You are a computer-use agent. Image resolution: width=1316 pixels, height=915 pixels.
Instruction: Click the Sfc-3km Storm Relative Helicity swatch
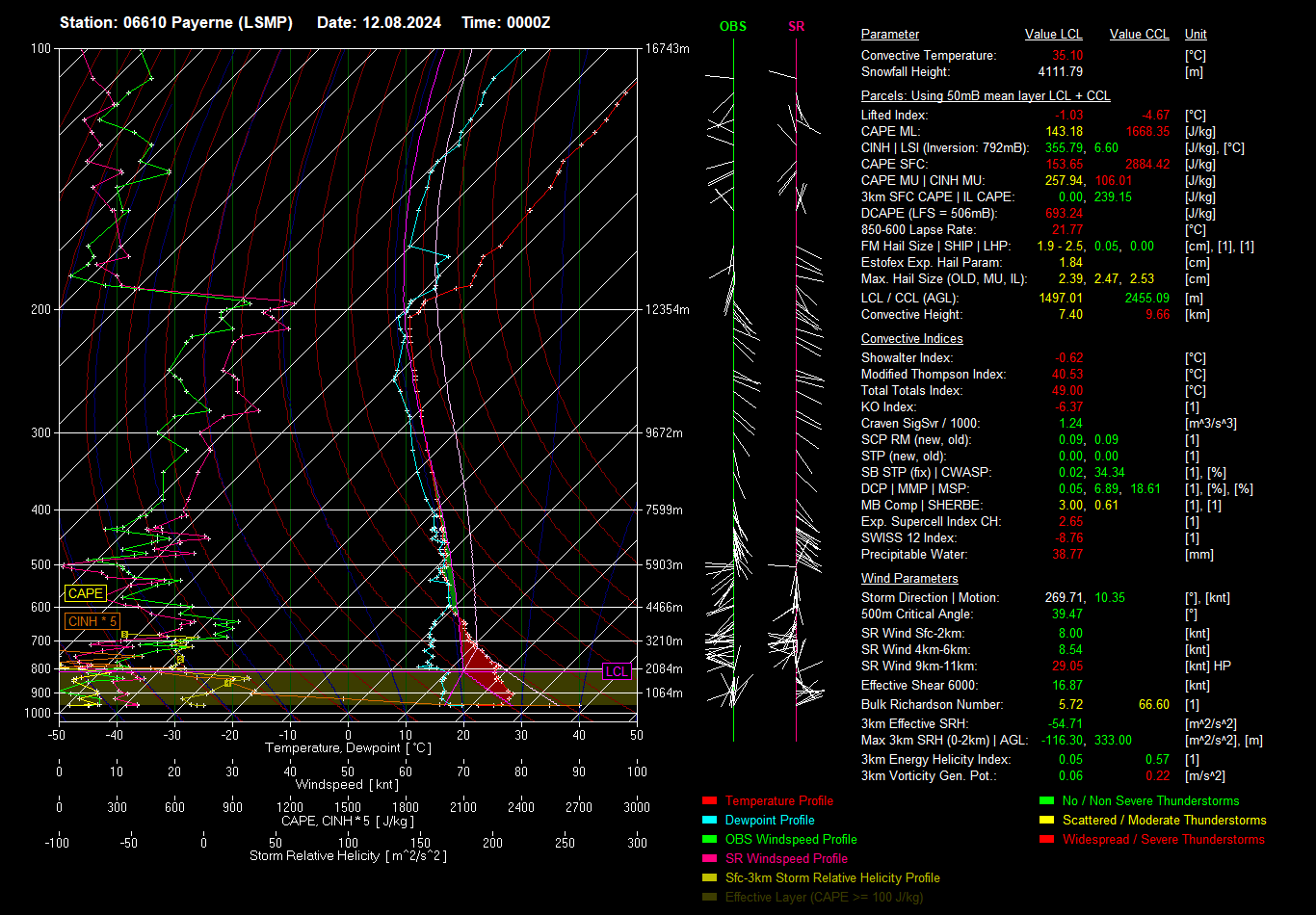click(710, 878)
